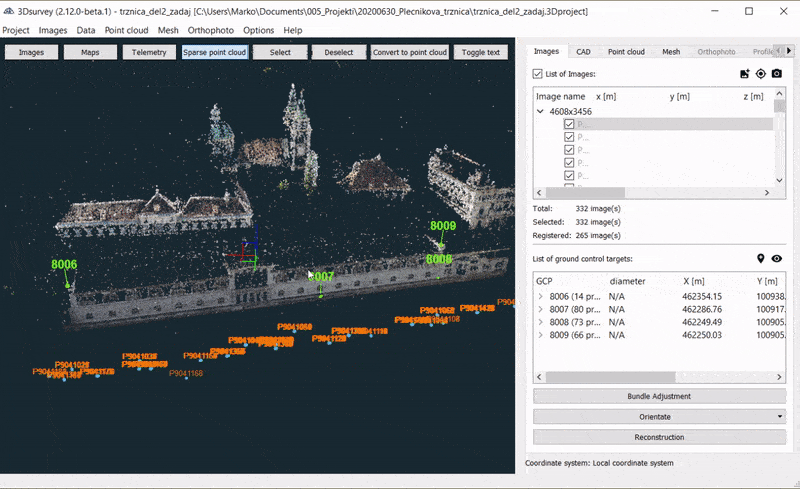The width and height of the screenshot is (800, 489).
Task: Click the ground control location pin icon
Action: pos(760,258)
